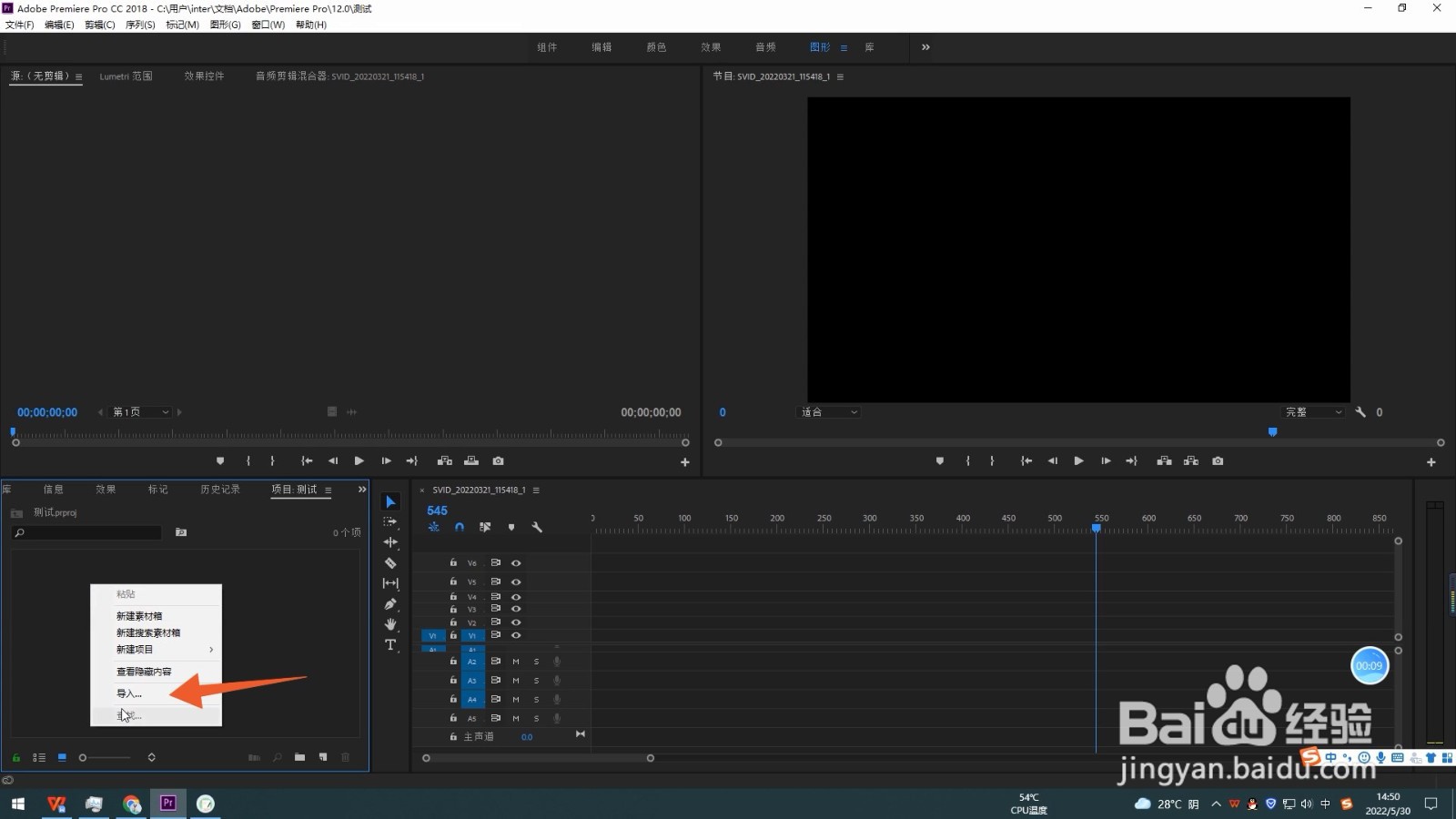Open Program monitor zoom level dropdown 适合
Viewport: 1456px width, 819px height.
coord(828,412)
